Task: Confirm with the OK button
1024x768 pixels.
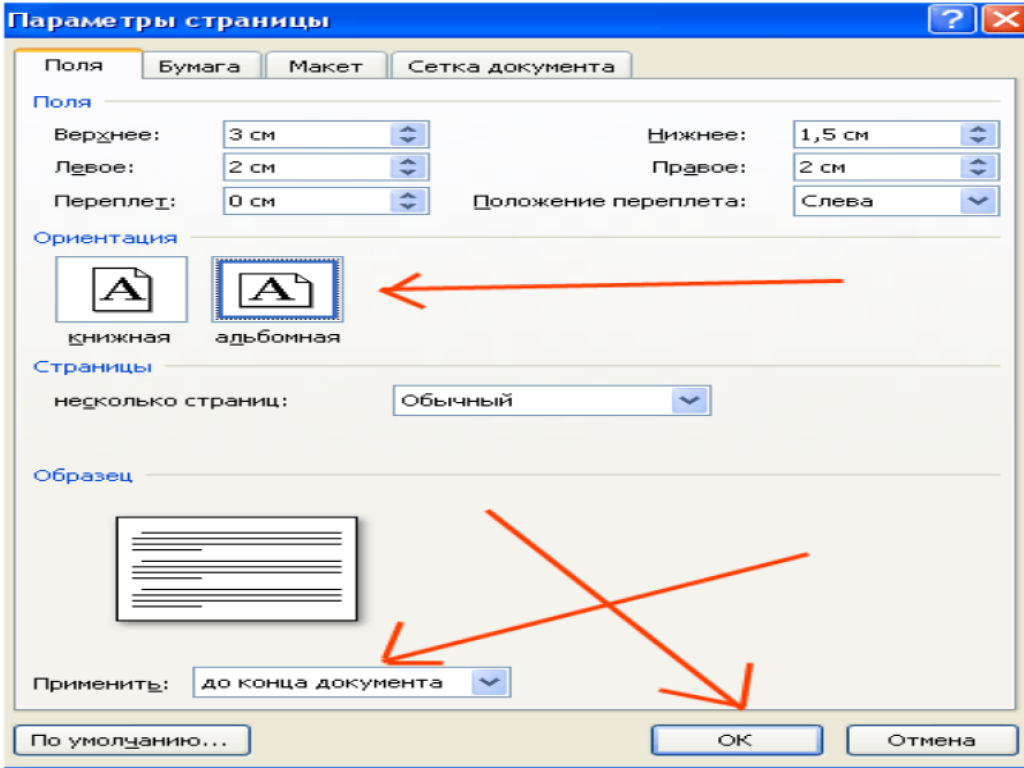Action: (736, 740)
